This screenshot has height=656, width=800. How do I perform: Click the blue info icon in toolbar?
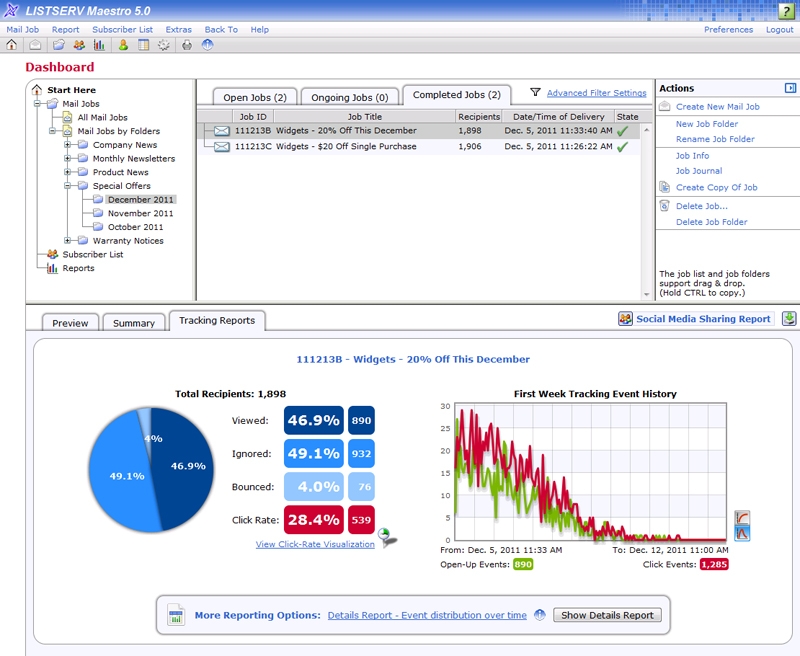coord(207,45)
